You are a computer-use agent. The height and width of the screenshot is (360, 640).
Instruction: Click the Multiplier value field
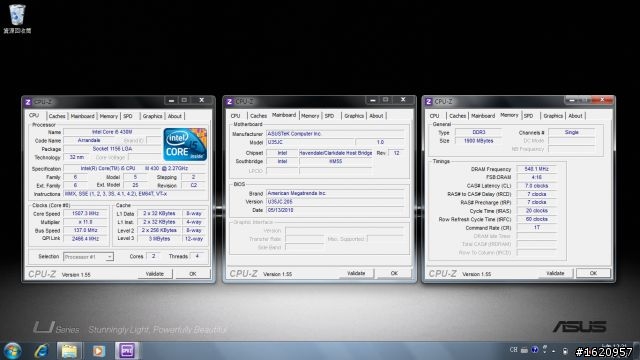(85, 222)
